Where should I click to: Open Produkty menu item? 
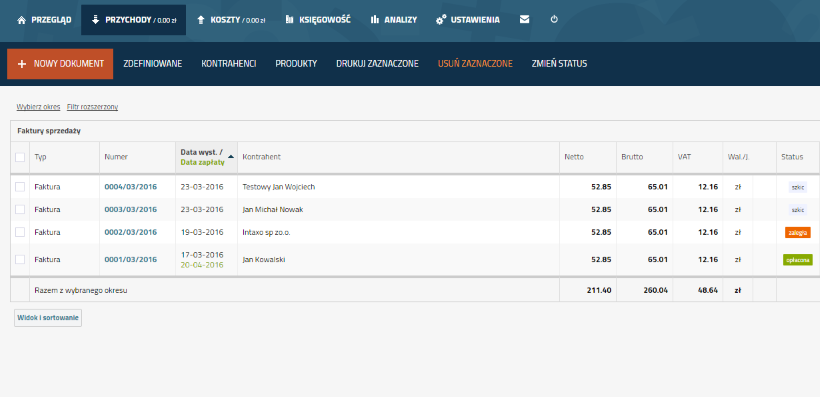tap(296, 64)
